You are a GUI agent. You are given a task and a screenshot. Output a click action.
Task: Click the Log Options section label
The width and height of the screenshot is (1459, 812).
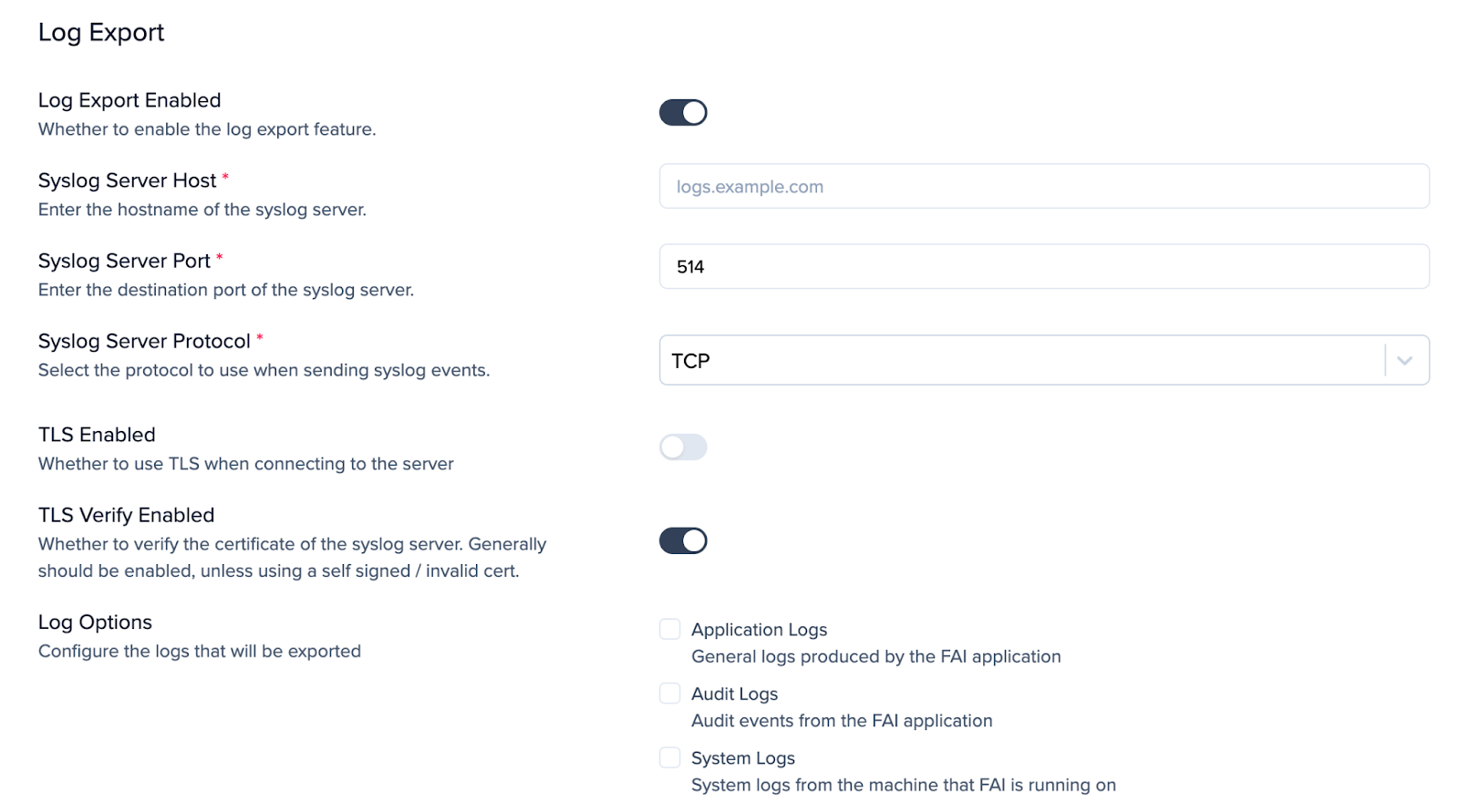[x=95, y=622]
